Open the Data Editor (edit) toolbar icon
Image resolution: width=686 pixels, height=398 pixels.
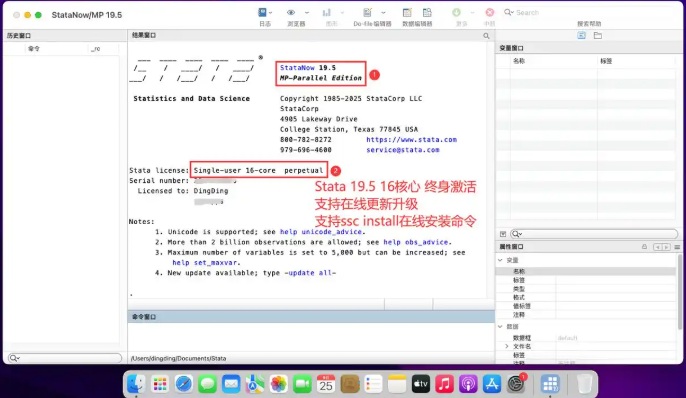(407, 13)
